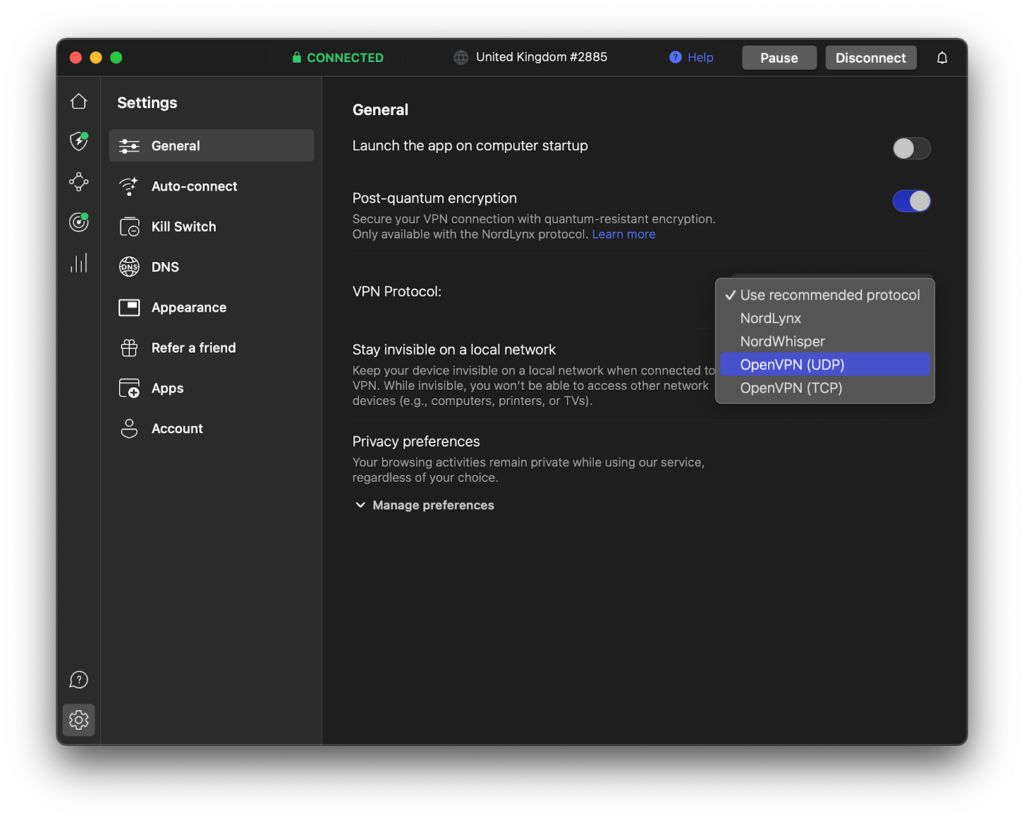1024x820 pixels.
Task: Go to the Home icon in sidebar
Action: 78,101
